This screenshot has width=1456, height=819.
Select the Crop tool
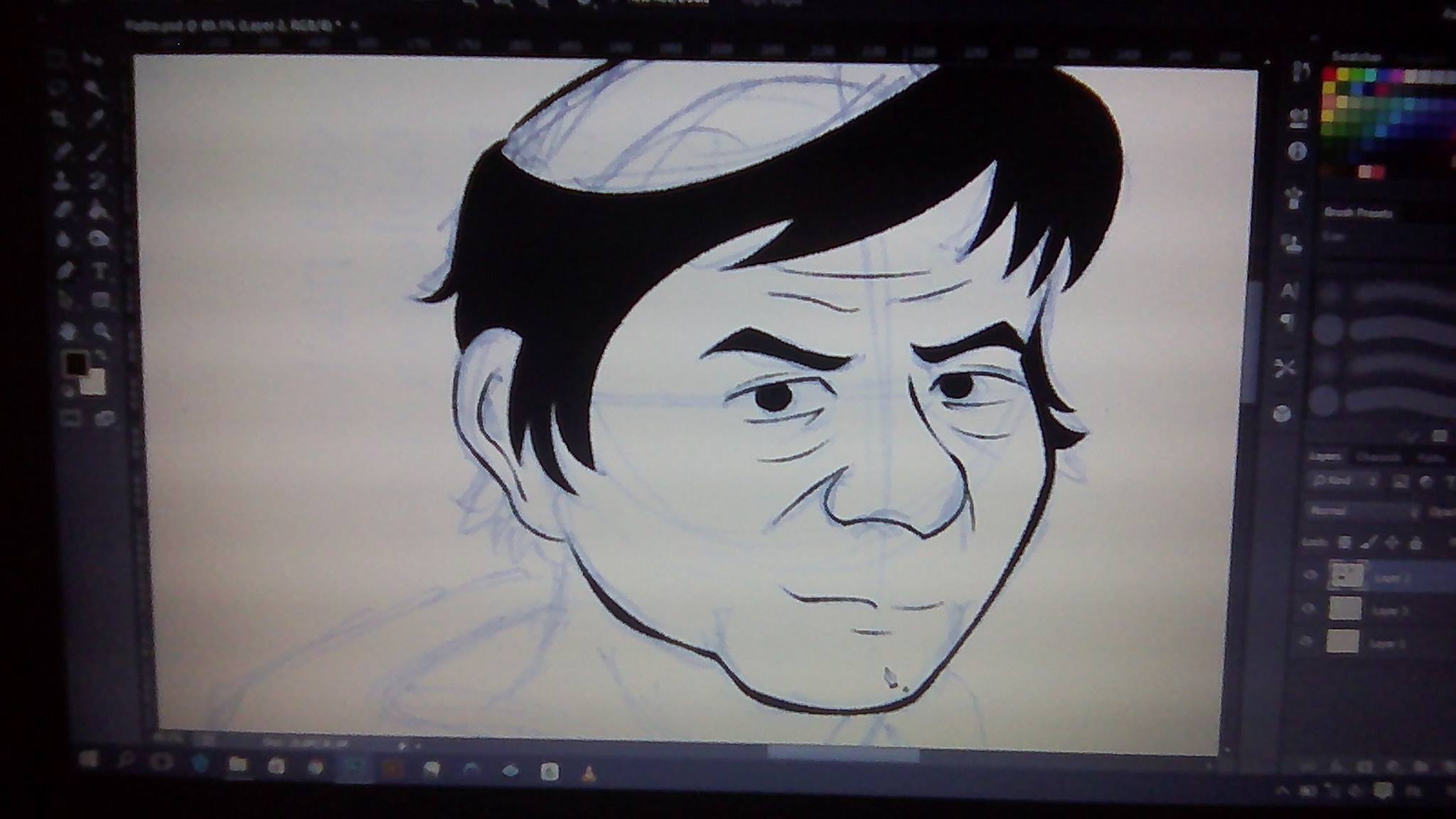[60, 118]
